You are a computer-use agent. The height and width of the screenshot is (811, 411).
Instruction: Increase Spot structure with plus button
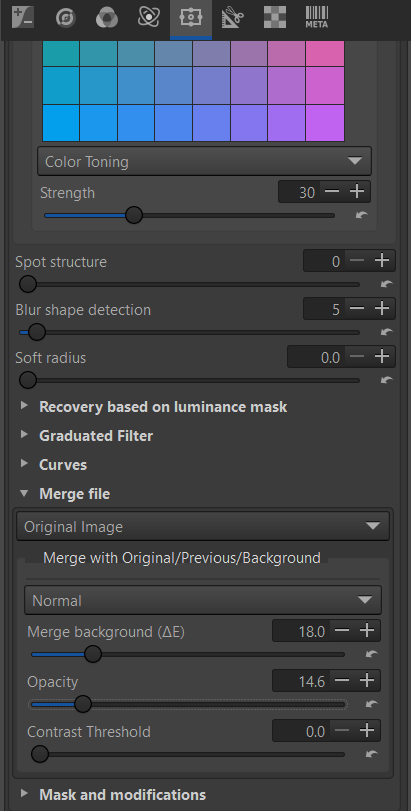tap(382, 261)
